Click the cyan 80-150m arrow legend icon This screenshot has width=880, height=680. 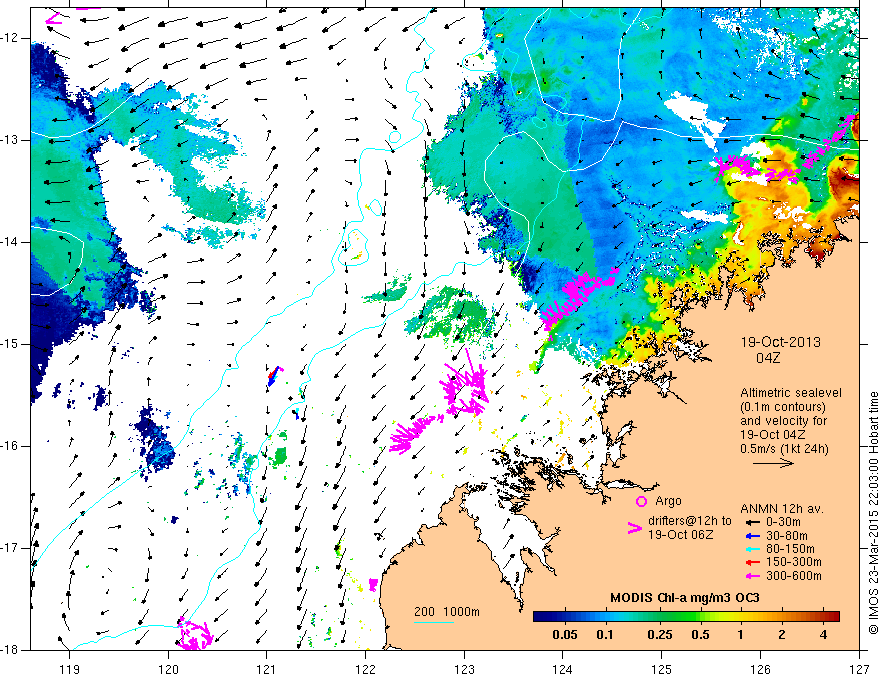click(x=753, y=549)
